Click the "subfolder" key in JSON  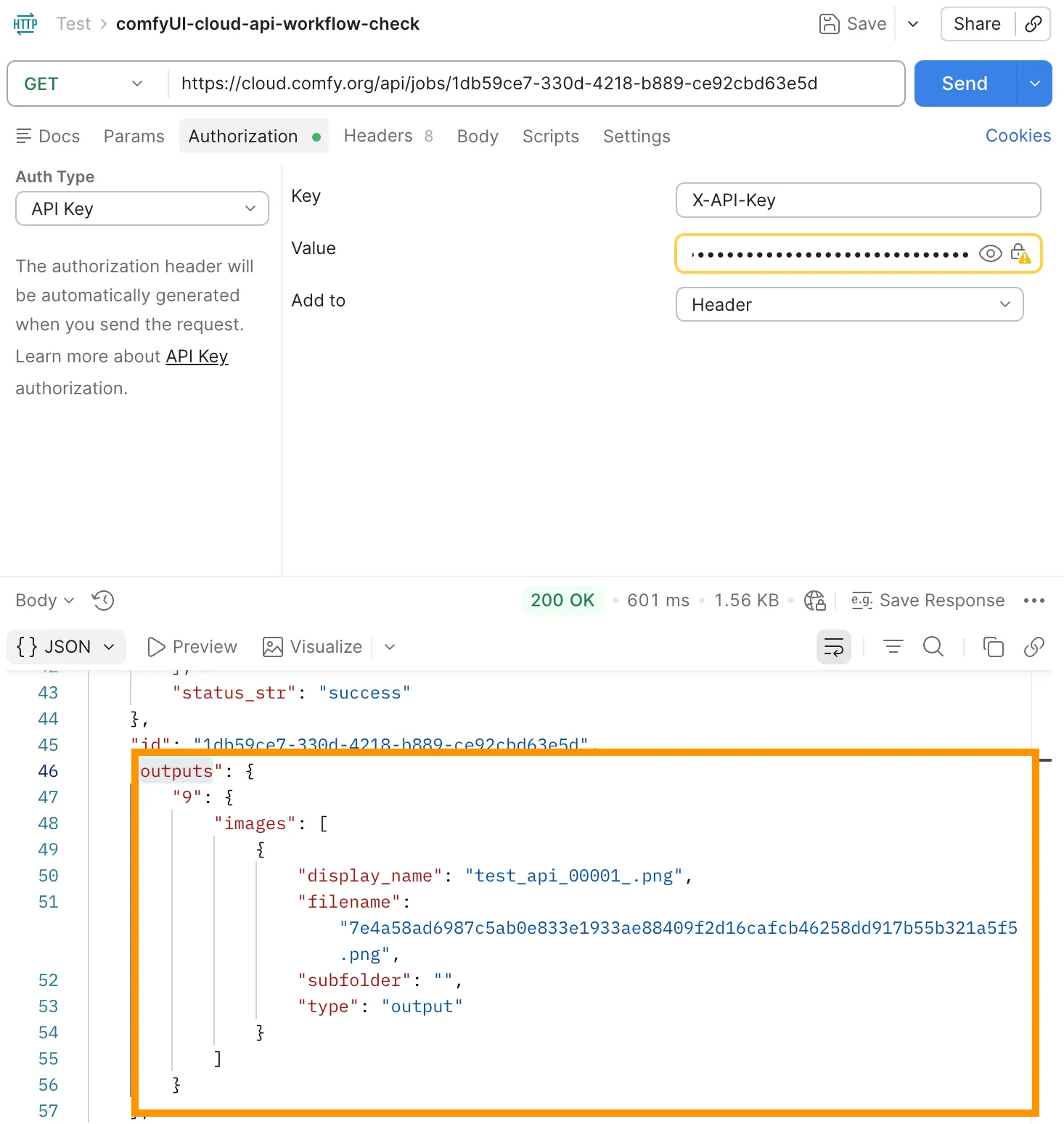pos(355,980)
